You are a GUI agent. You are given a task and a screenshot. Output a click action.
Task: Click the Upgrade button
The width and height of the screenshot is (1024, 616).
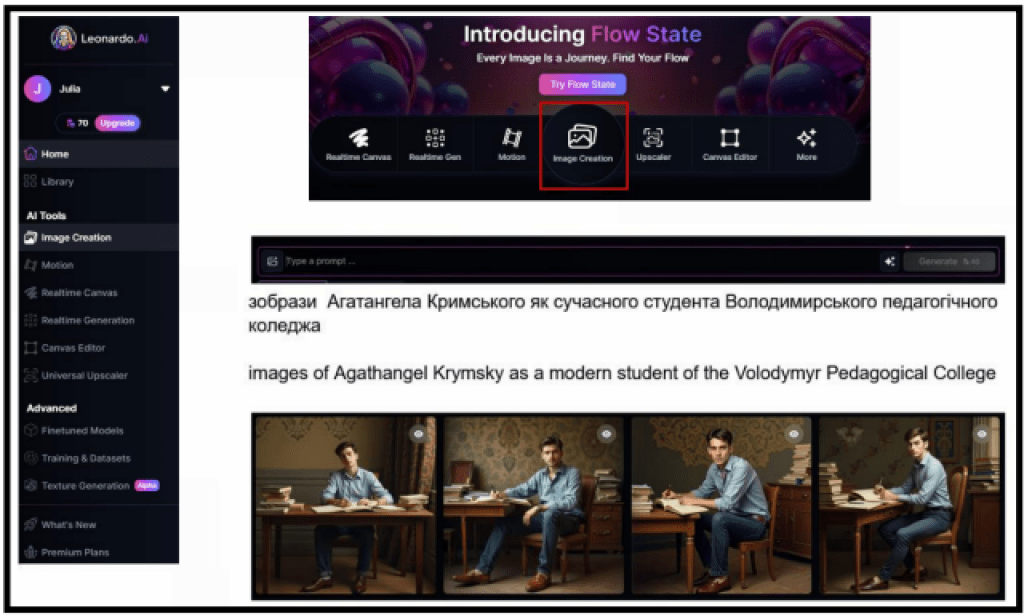[118, 123]
